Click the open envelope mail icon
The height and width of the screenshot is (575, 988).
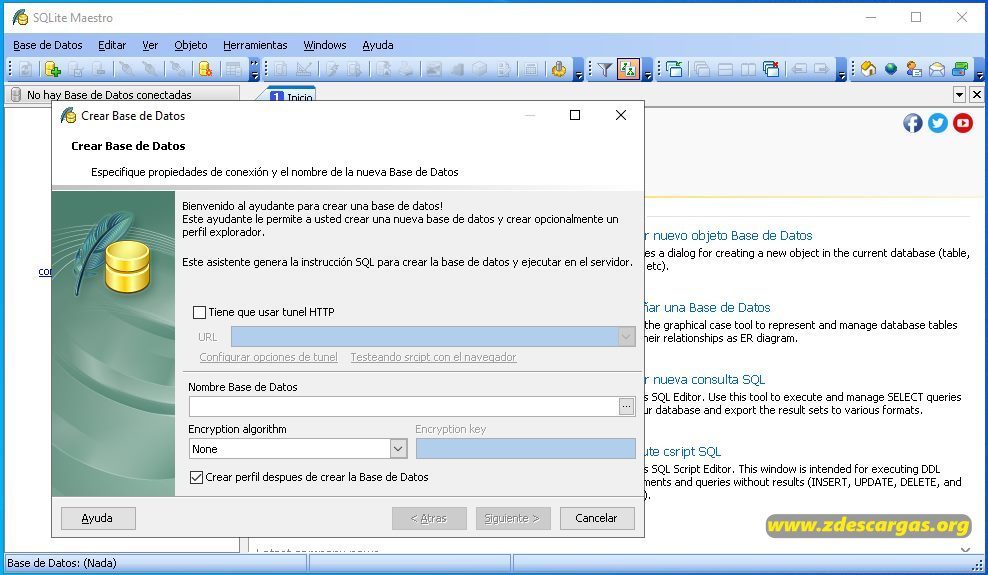pos(937,69)
